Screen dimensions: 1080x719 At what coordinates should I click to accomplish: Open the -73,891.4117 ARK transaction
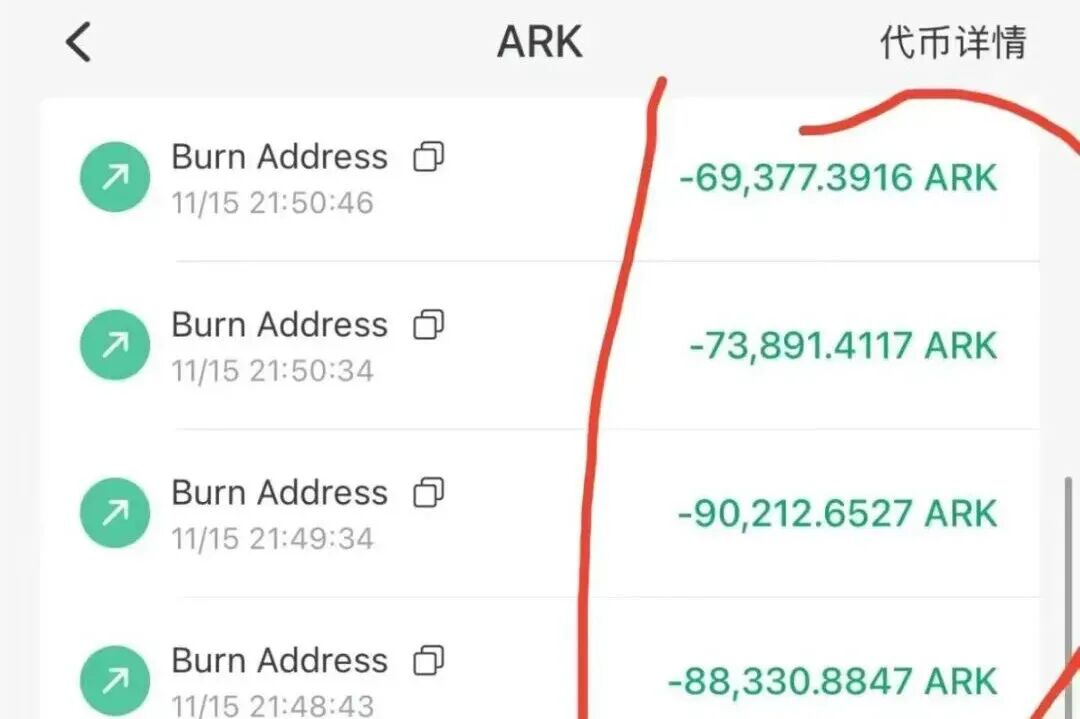coord(539,345)
